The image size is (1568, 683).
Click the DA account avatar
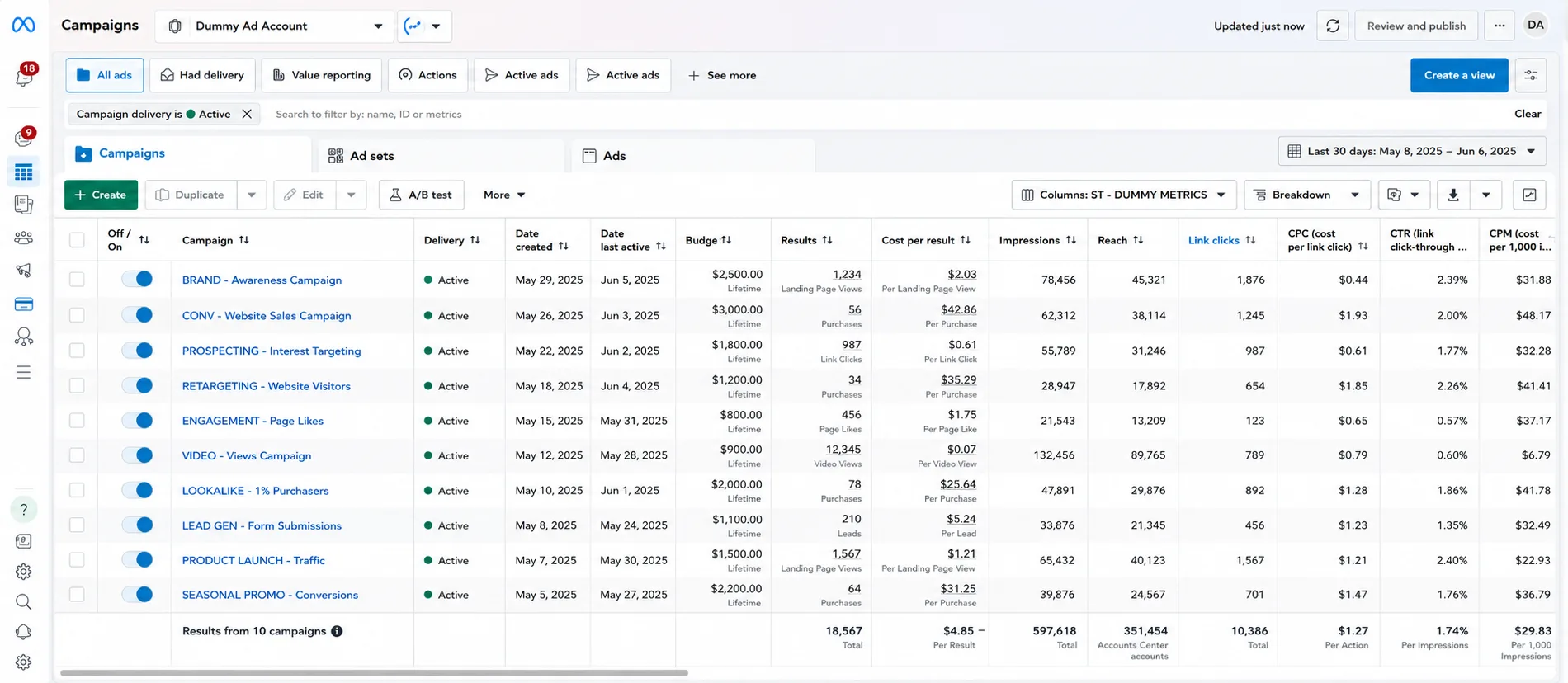coord(1535,25)
